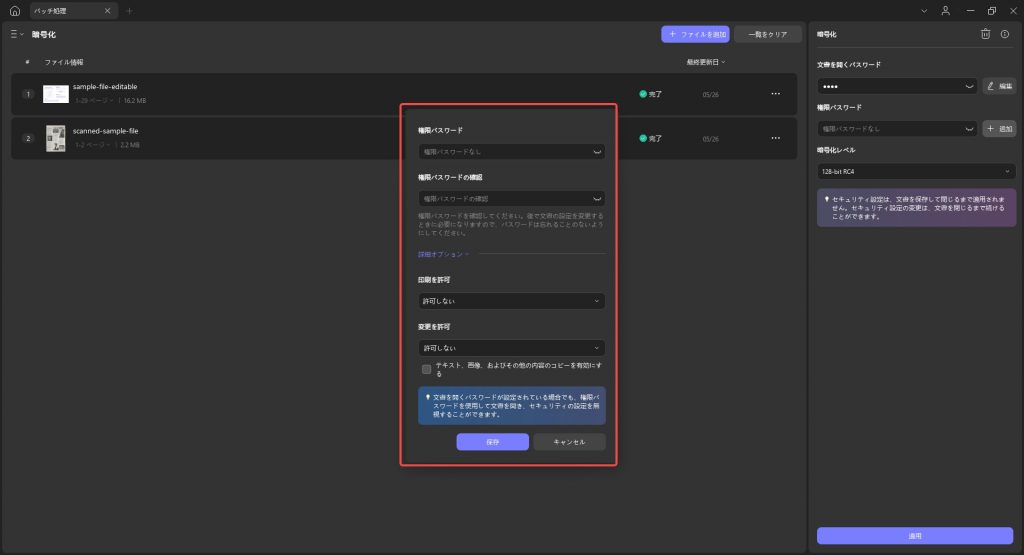Image resolution: width=1024 pixels, height=555 pixels.
Task: Open more options for scanned-sample-file
Action: pos(775,138)
